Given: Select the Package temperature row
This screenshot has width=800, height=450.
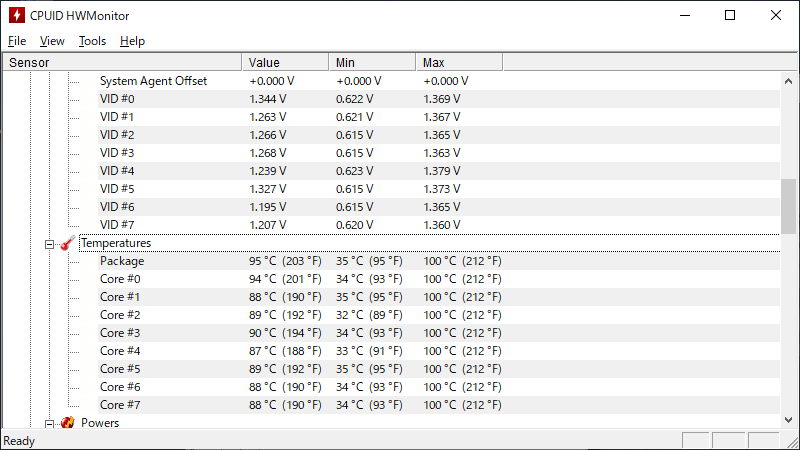Looking at the screenshot, I should click(x=439, y=261).
